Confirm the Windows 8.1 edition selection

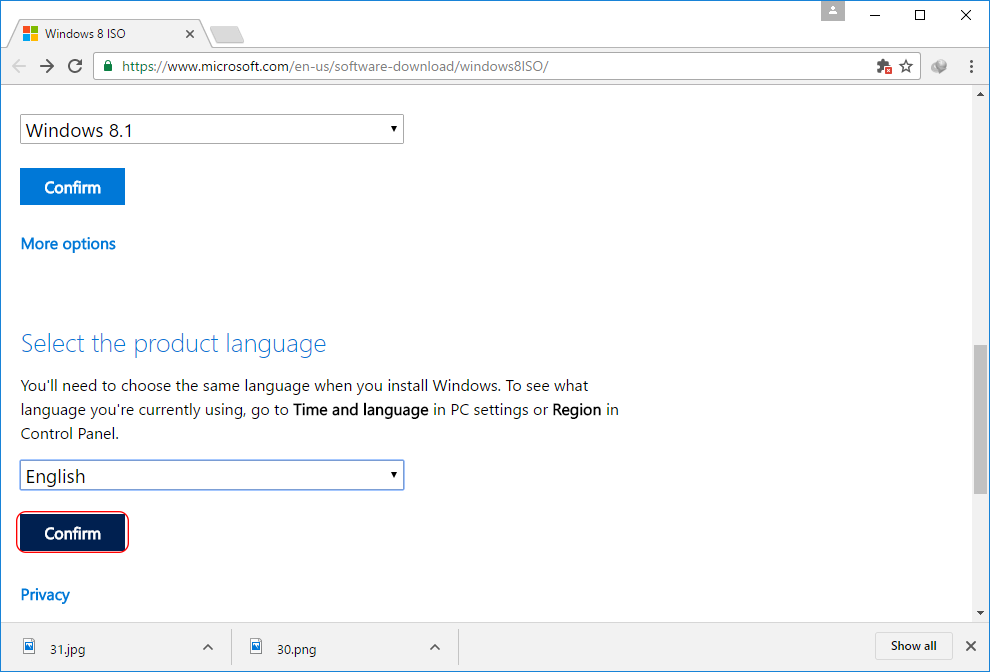coord(73,187)
